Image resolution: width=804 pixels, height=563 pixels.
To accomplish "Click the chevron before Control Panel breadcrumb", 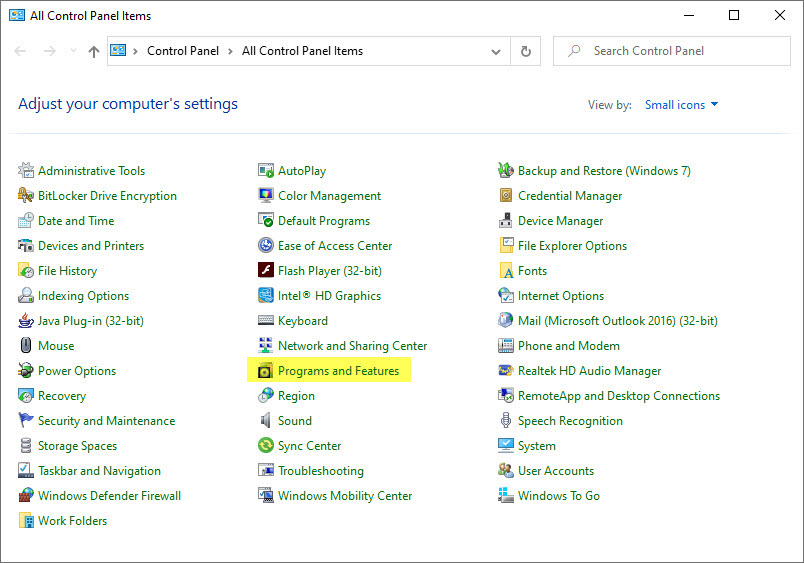I will pyautogui.click(x=135, y=51).
